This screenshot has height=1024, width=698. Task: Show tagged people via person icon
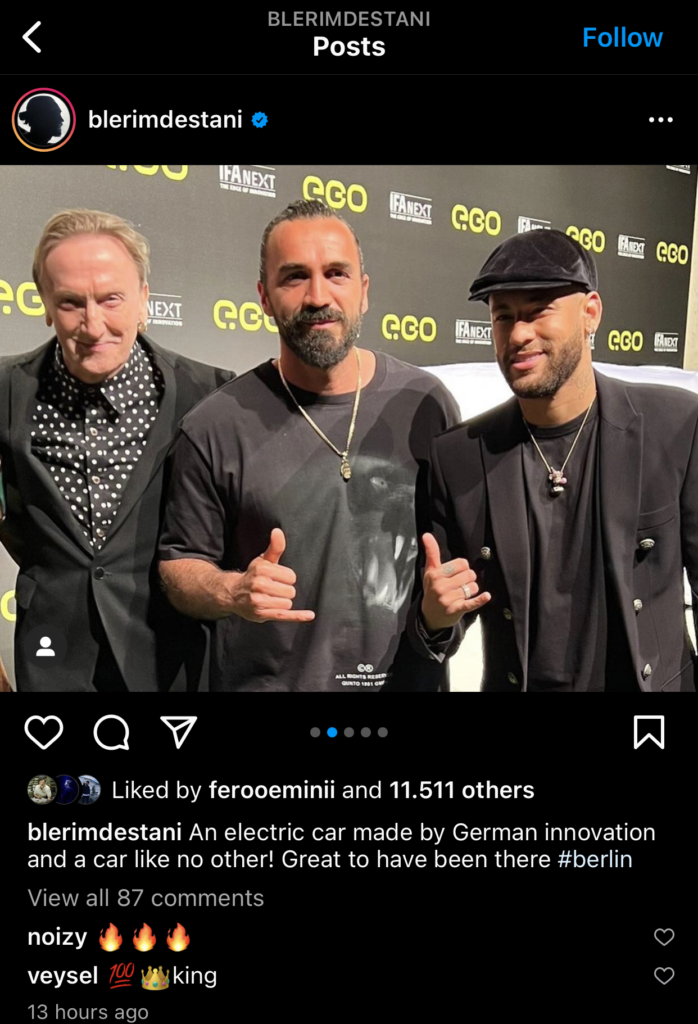pos(45,646)
